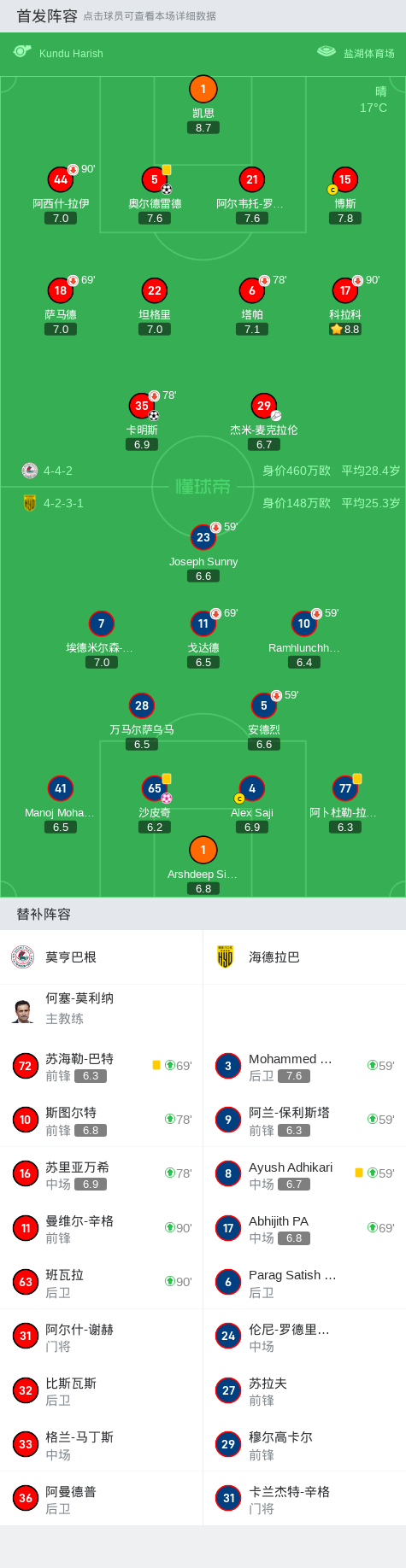Viewport: 406px width, 1568px height.
Task: Open 卡兰杰特-辛格 number 31 goalkeeper row
Action: pos(304,1499)
